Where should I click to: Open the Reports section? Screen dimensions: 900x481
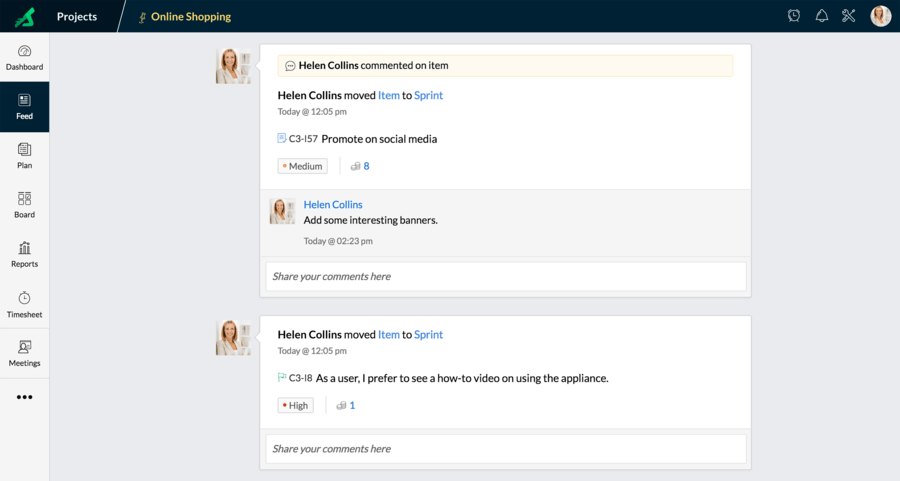(x=24, y=255)
